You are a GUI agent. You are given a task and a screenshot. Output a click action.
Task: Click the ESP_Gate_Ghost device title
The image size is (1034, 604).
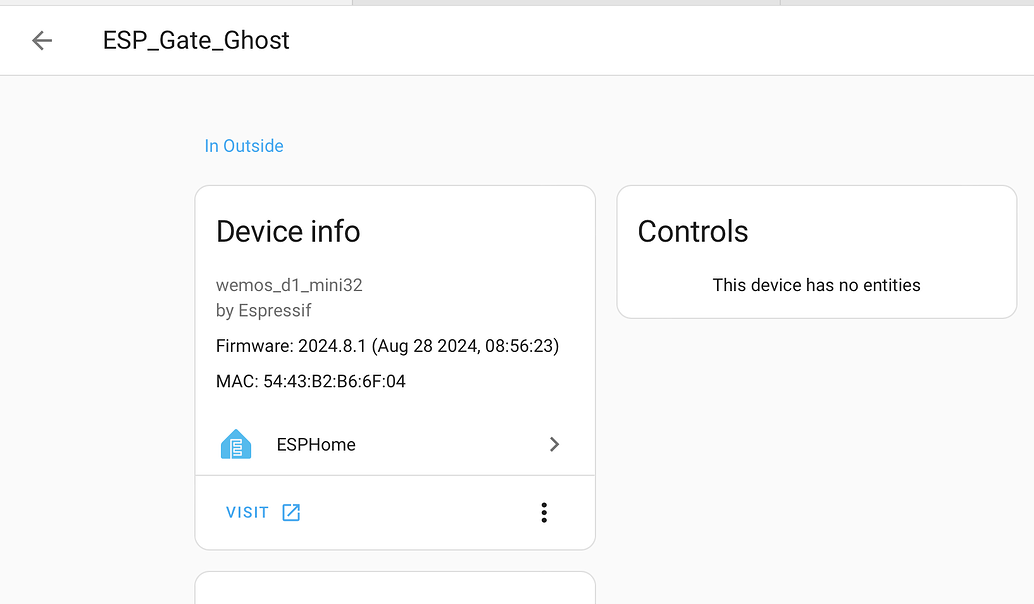(196, 40)
